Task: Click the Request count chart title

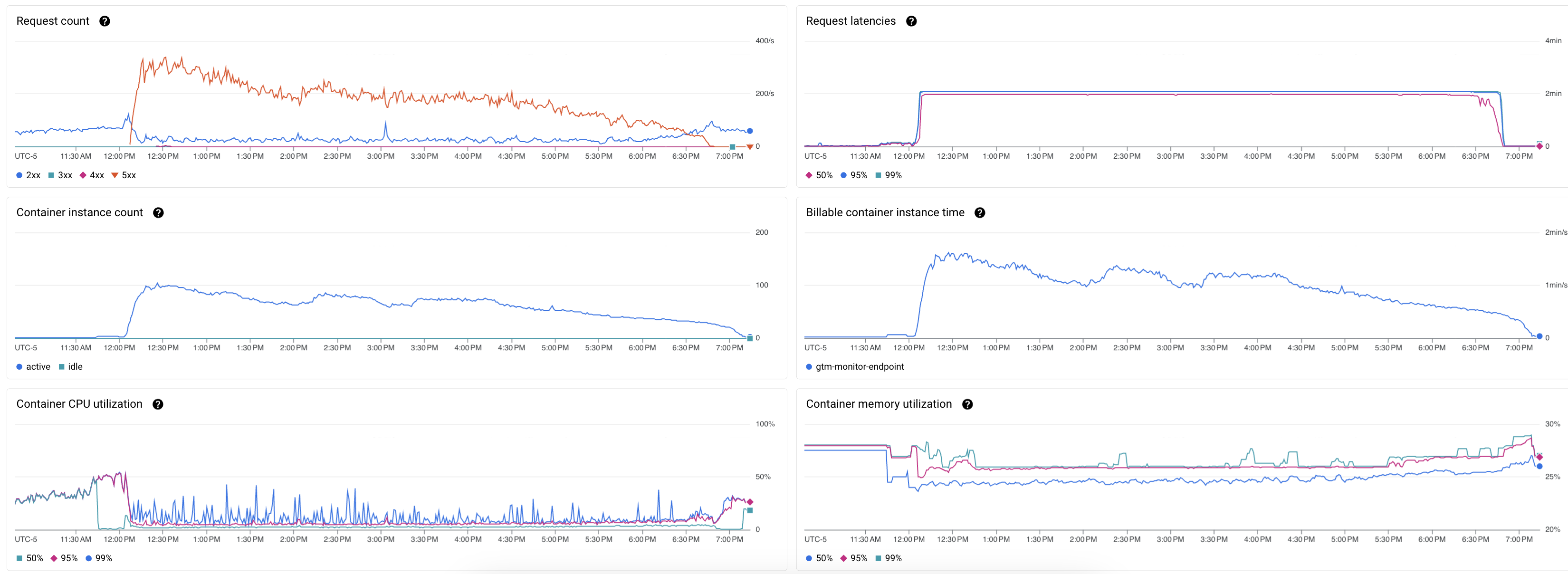Action: 53,21
